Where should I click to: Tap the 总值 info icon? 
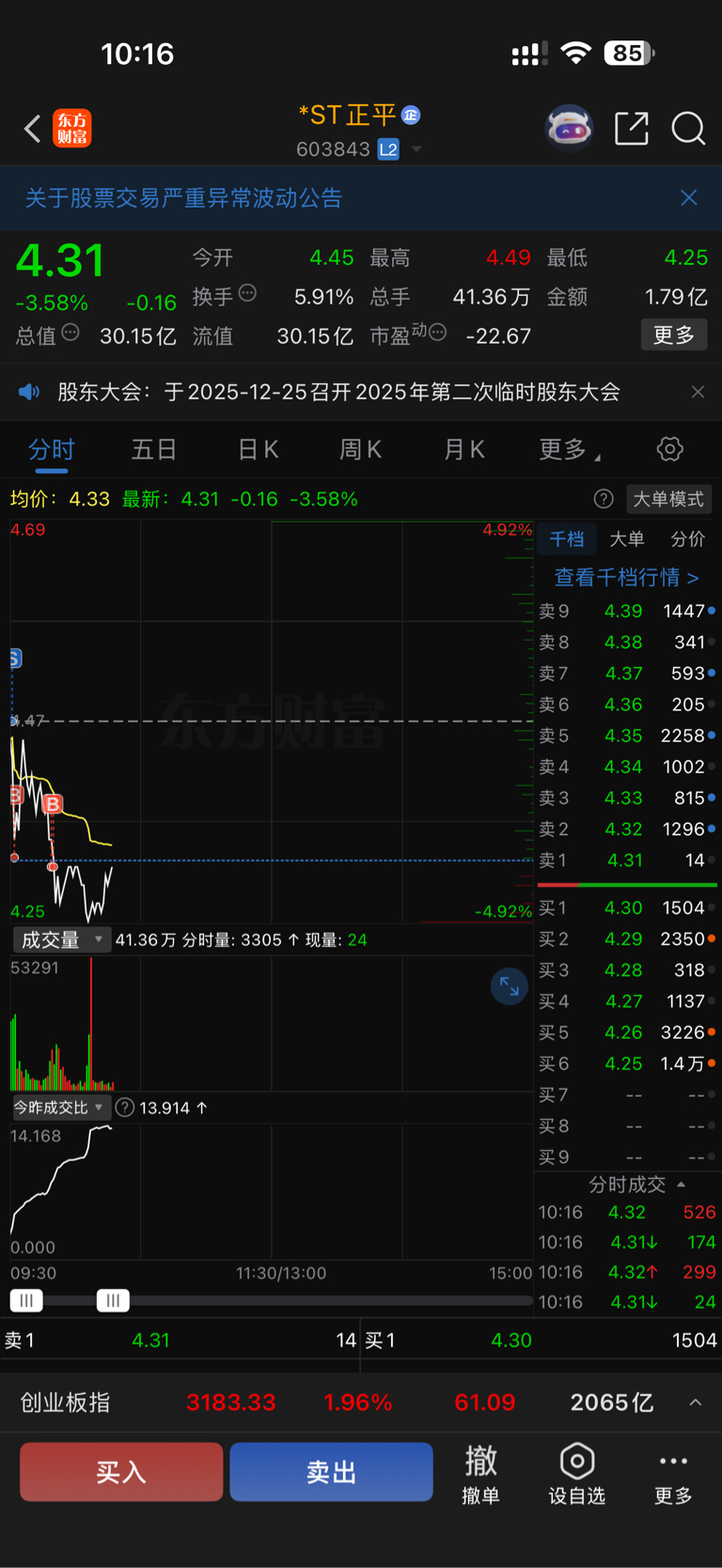(71, 333)
